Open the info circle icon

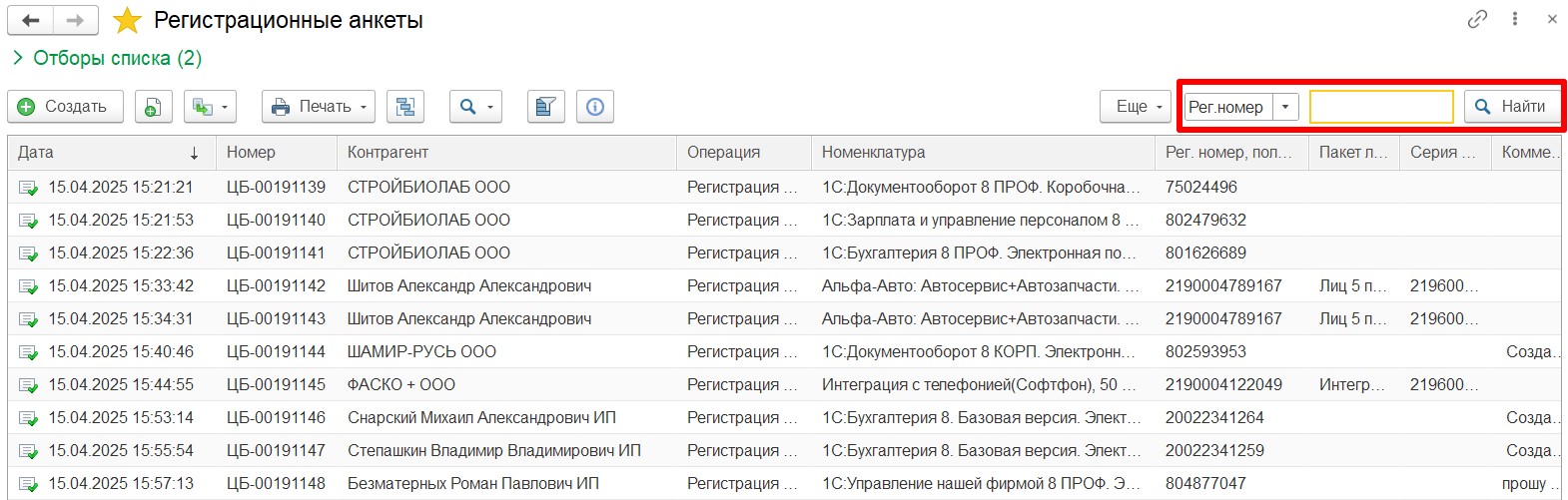tap(595, 107)
